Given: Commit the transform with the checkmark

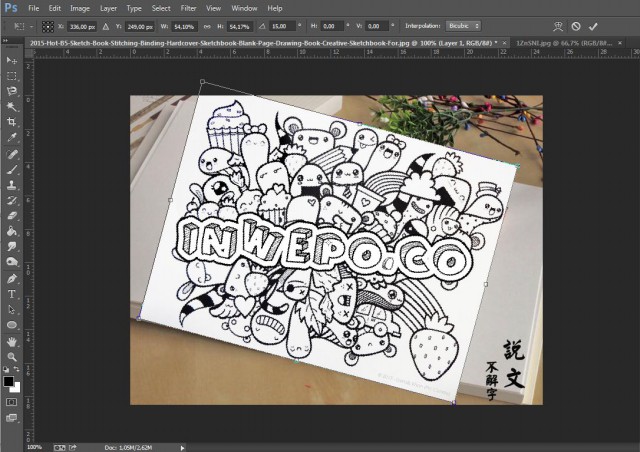Looking at the screenshot, I should point(594,25).
